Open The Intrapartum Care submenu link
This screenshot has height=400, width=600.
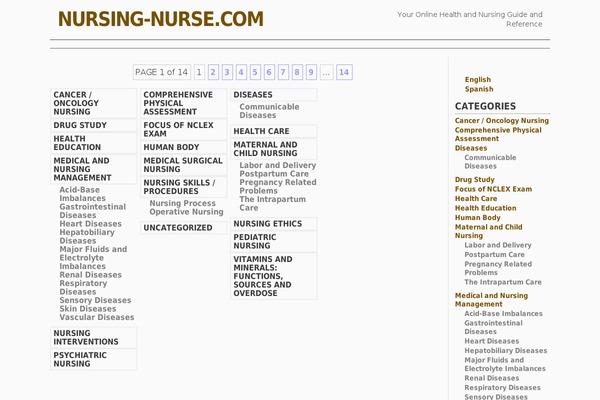click(272, 203)
